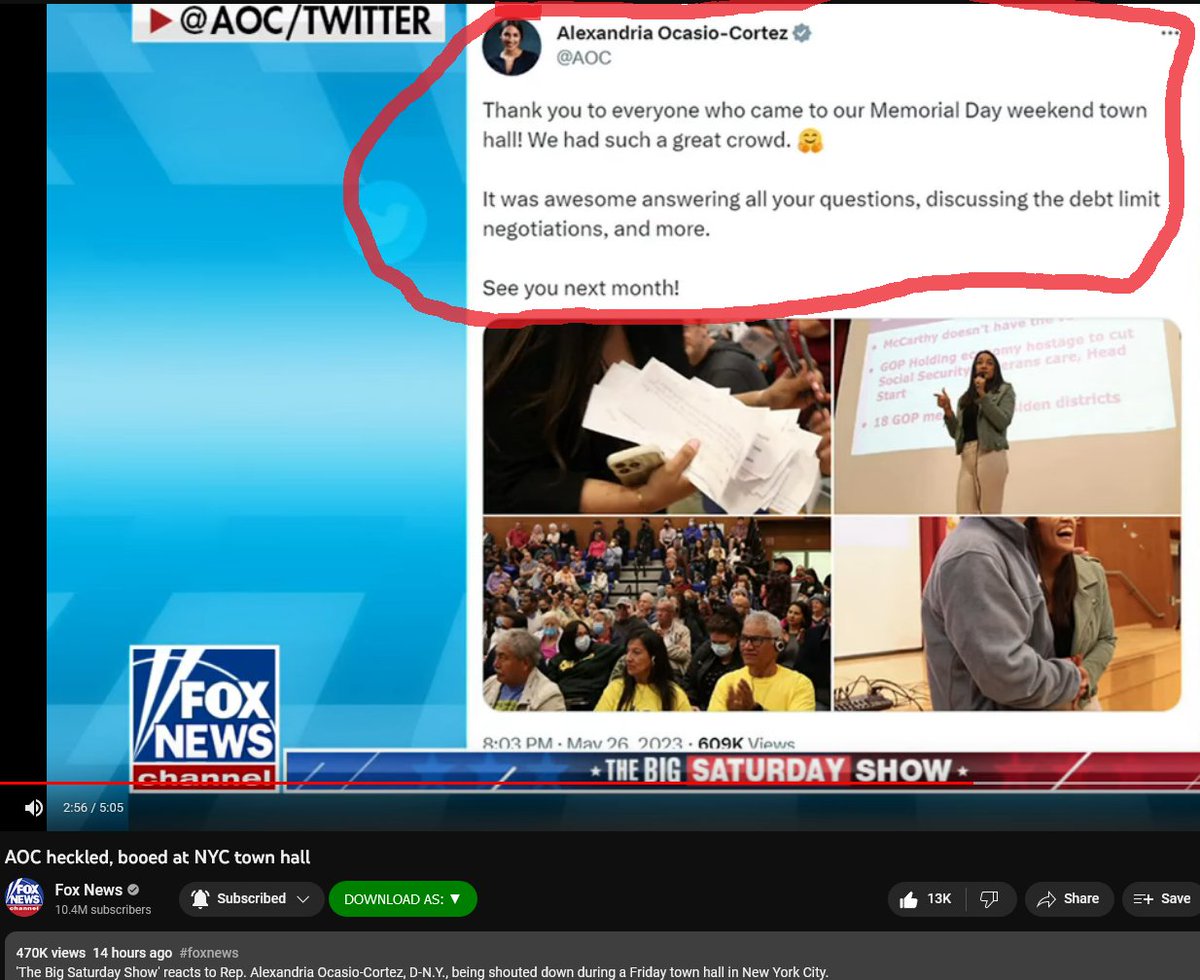Click the tweet photo of speaker on stage
This screenshot has width=1200, height=980.
tap(1007, 416)
